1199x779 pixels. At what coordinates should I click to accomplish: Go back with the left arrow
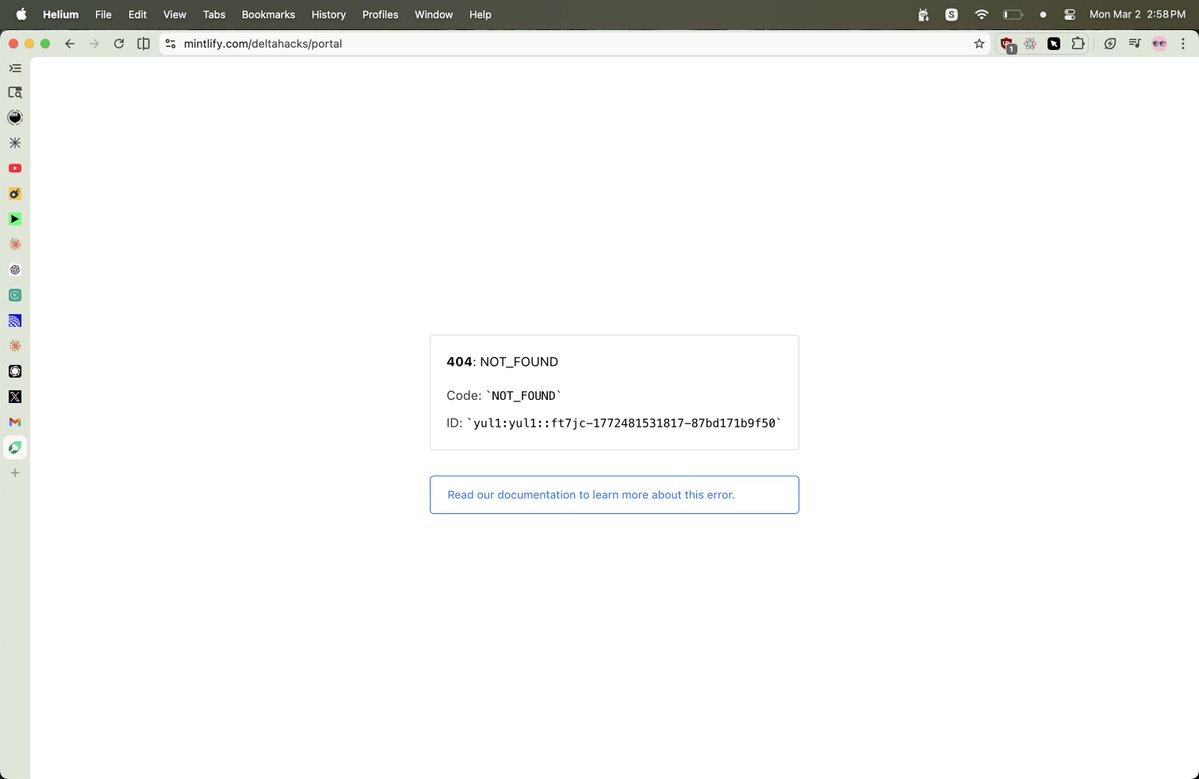(x=70, y=44)
